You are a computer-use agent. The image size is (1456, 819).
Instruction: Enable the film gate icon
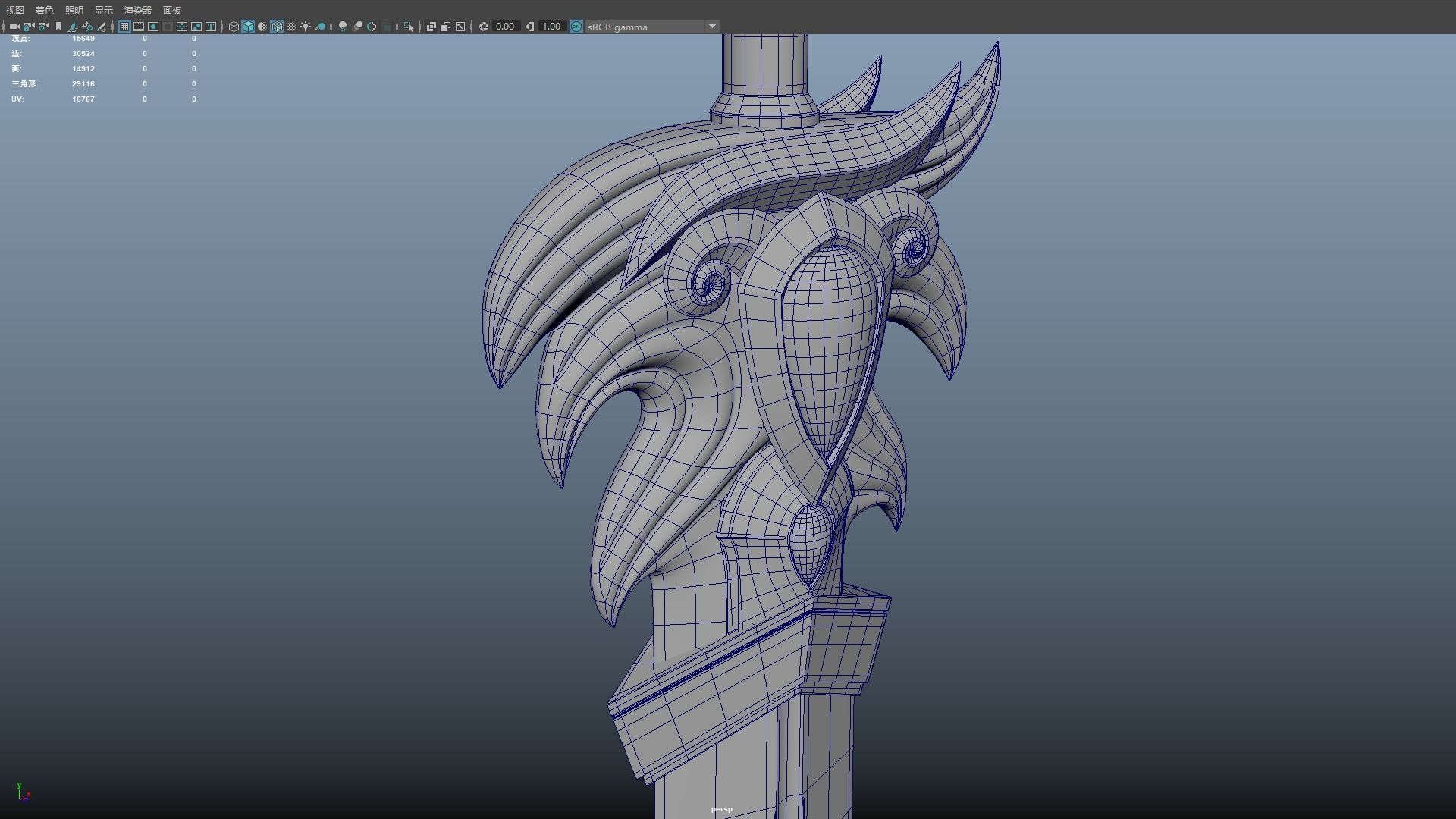[139, 27]
